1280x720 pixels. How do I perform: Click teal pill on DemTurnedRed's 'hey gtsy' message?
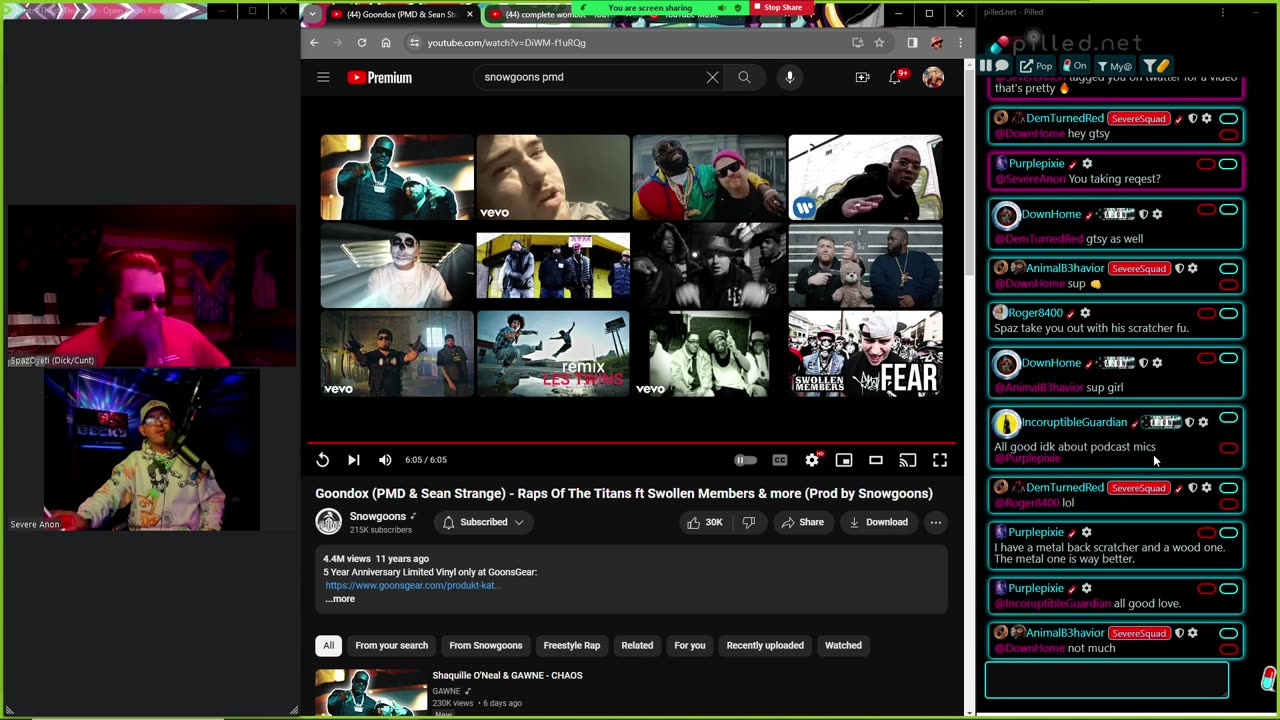[x=1228, y=119]
